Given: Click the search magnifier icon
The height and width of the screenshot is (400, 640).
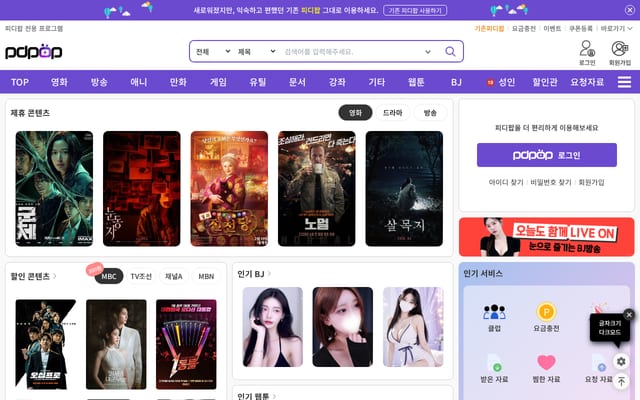Looking at the screenshot, I should 450,51.
